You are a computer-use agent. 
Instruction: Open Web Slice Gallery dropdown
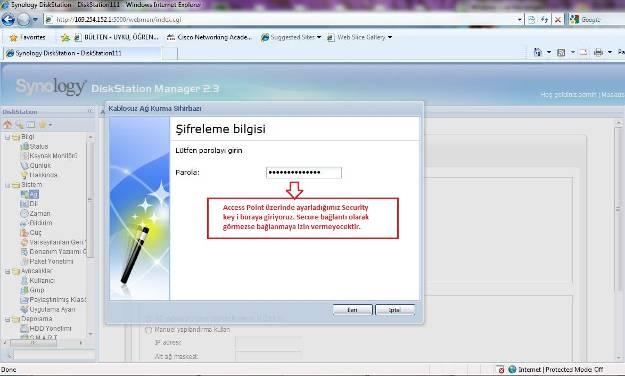[x=360, y=37]
